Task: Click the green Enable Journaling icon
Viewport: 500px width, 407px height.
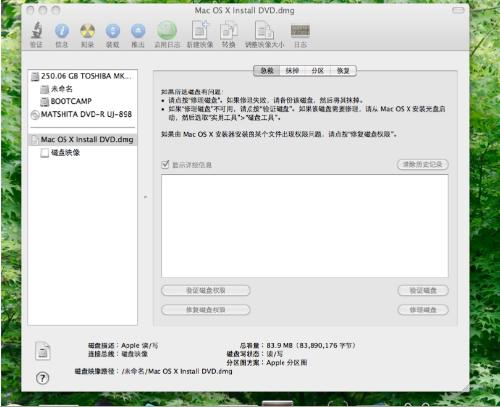Action: pyautogui.click(x=167, y=31)
